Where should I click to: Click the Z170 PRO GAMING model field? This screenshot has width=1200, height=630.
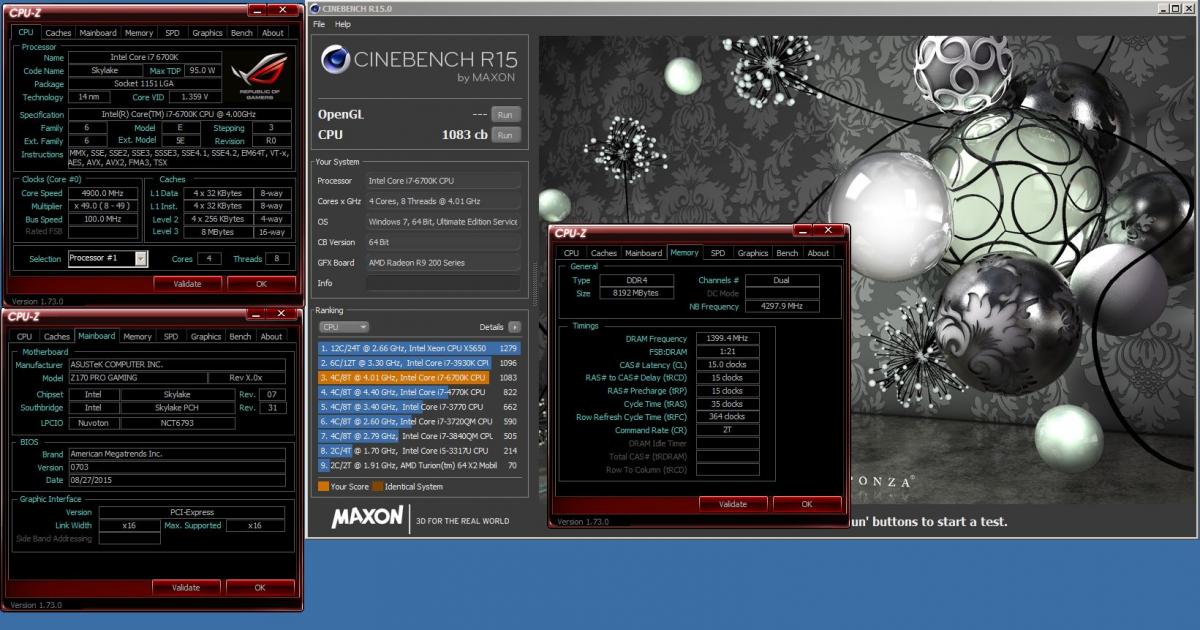click(x=138, y=378)
